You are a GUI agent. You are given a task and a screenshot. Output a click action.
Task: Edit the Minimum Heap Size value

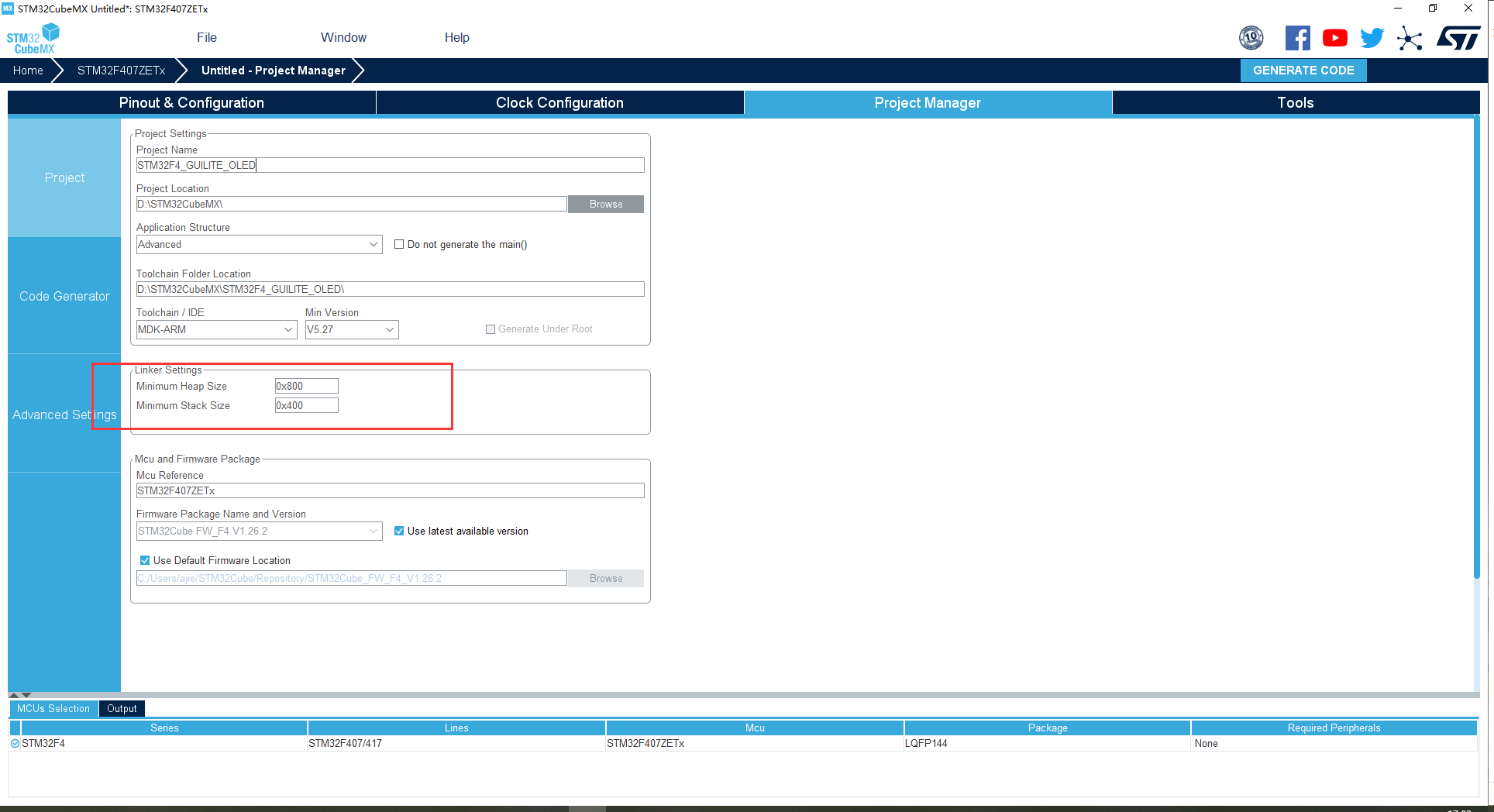tap(306, 385)
